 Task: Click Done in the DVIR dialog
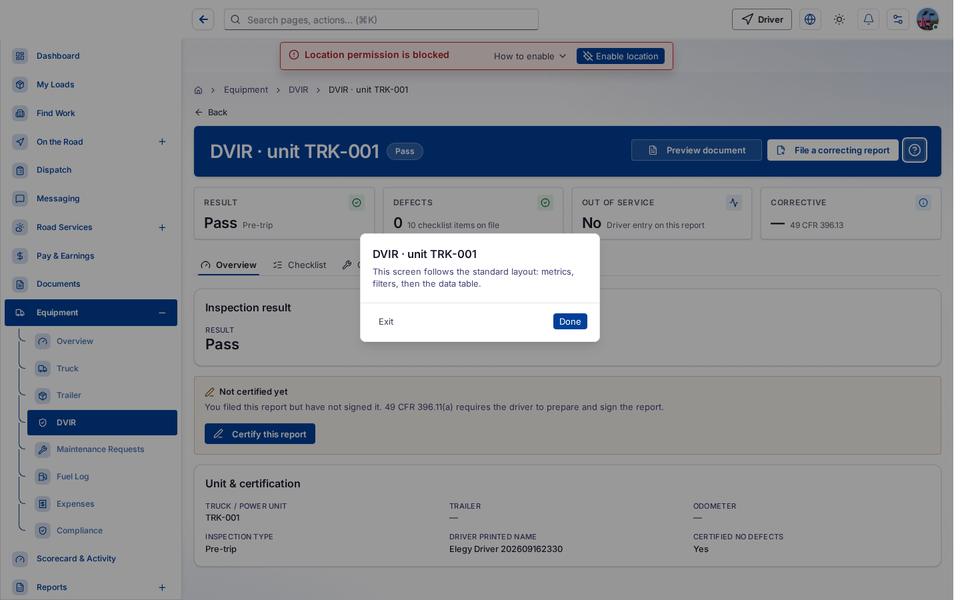coord(570,321)
